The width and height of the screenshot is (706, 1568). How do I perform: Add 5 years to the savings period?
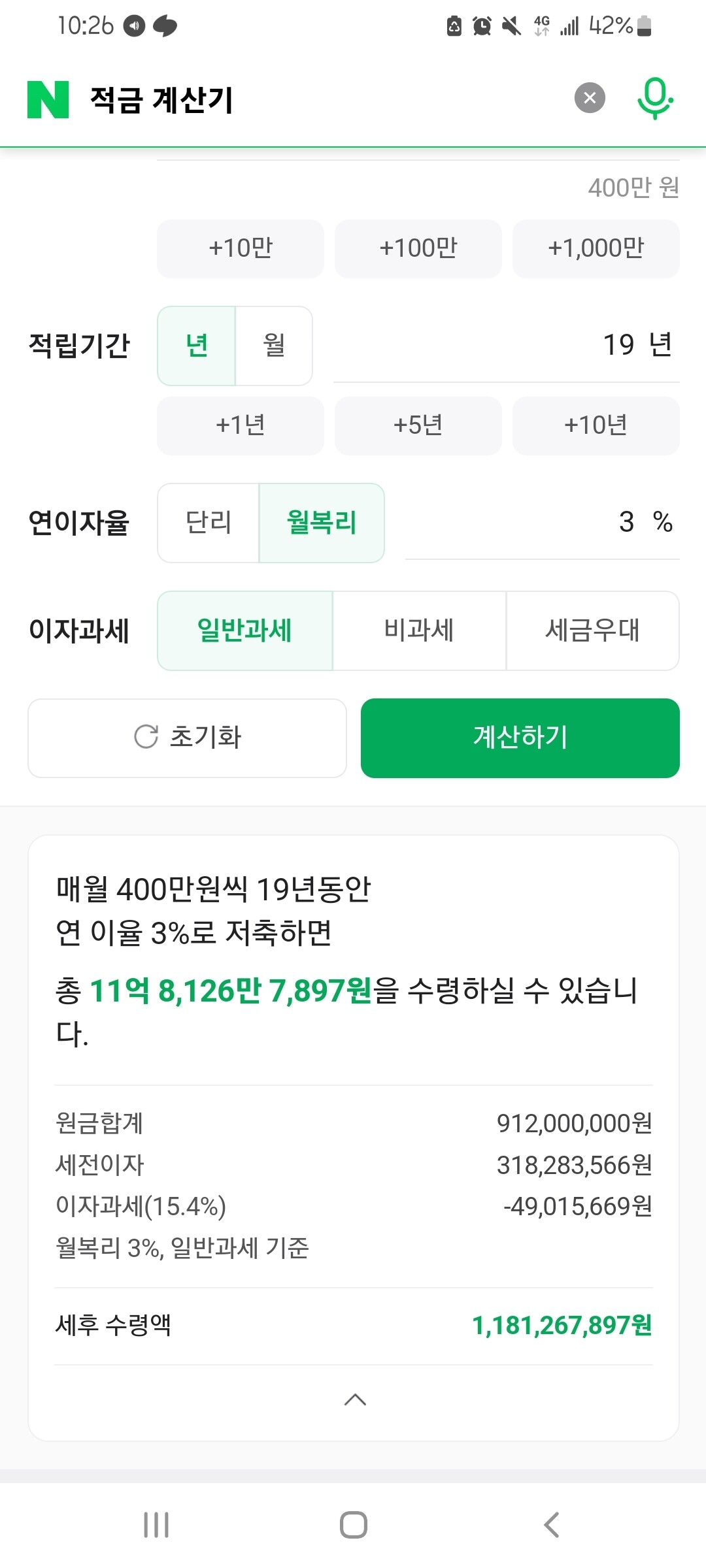(x=418, y=425)
